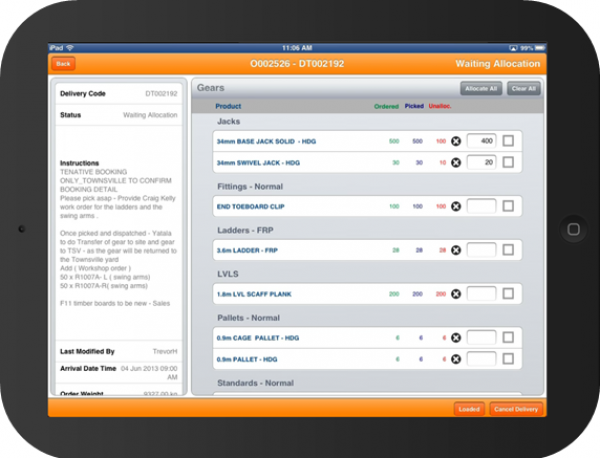The width and height of the screenshot is (600, 458).
Task: Clear quantity for 1.8m LVL SCAFF PLANK row
Action: pos(456,294)
